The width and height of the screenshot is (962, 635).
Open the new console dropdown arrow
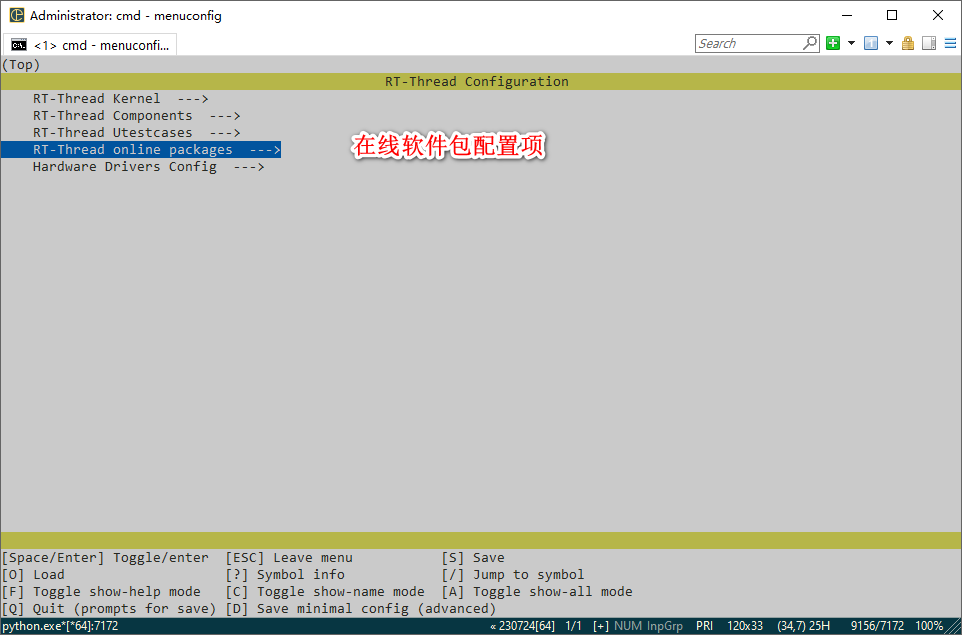pos(851,43)
